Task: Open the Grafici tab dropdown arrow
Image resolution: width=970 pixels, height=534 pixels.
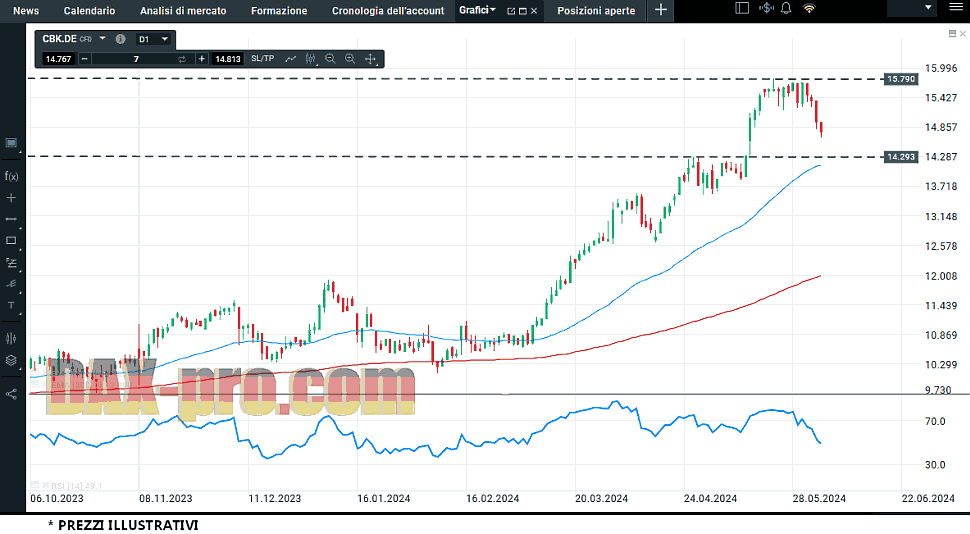Action: (x=493, y=10)
